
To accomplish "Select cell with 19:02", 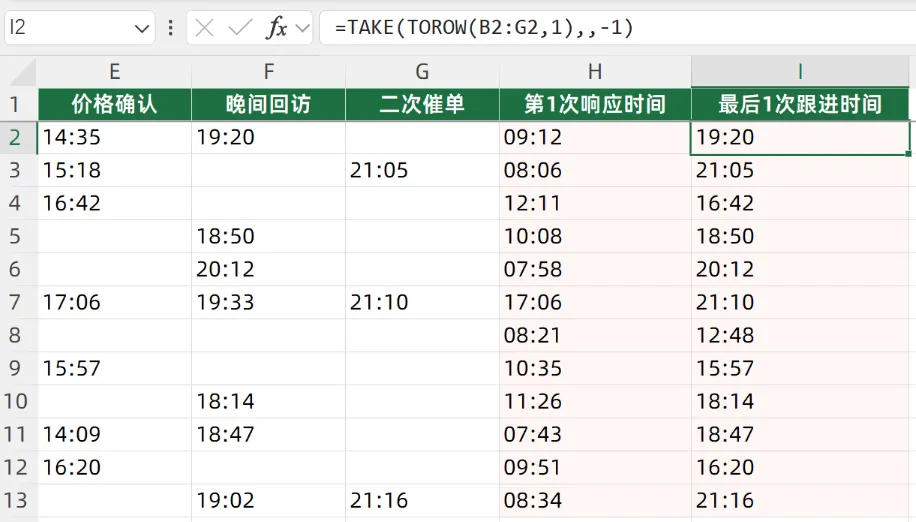I will (268, 501).
